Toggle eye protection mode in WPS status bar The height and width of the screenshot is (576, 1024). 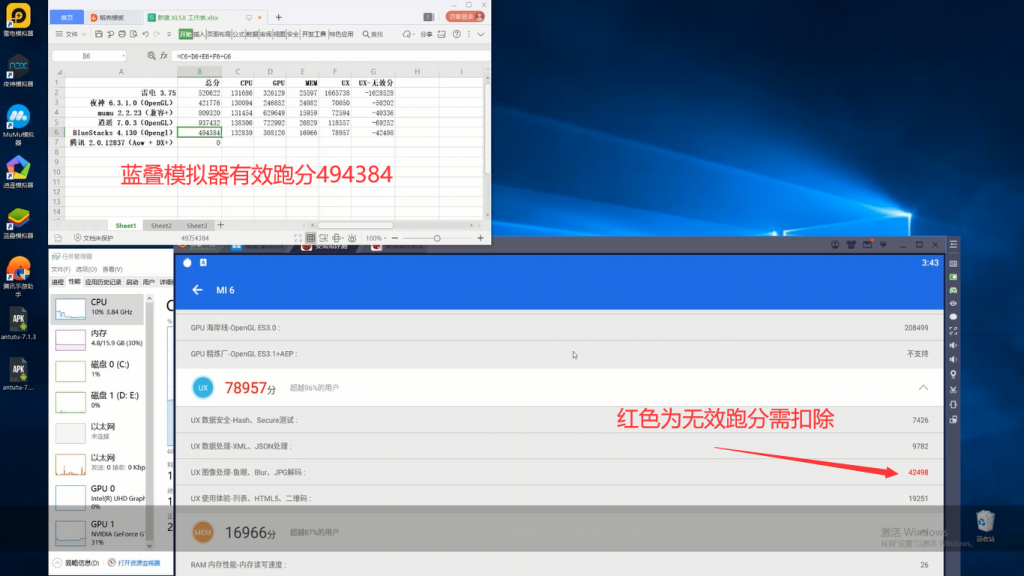(x=352, y=238)
